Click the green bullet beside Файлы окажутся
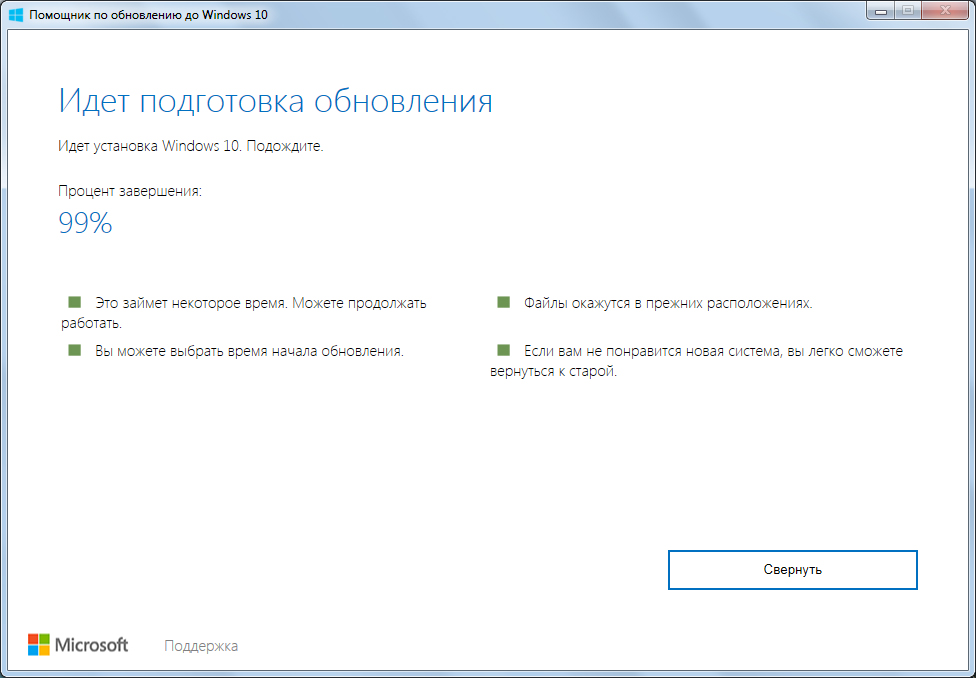The width and height of the screenshot is (976, 678). [504, 303]
